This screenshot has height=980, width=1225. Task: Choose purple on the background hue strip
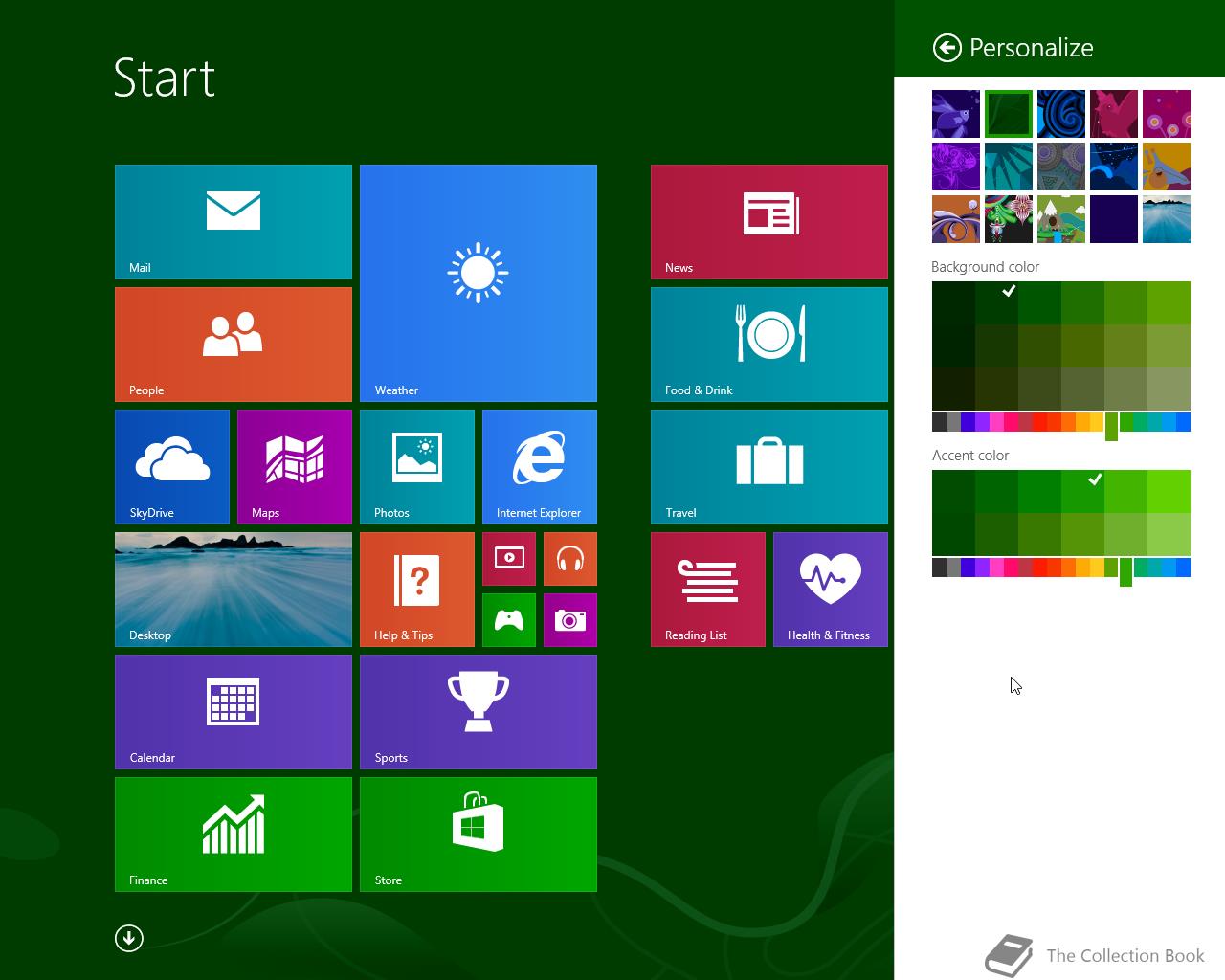pyautogui.click(x=982, y=422)
